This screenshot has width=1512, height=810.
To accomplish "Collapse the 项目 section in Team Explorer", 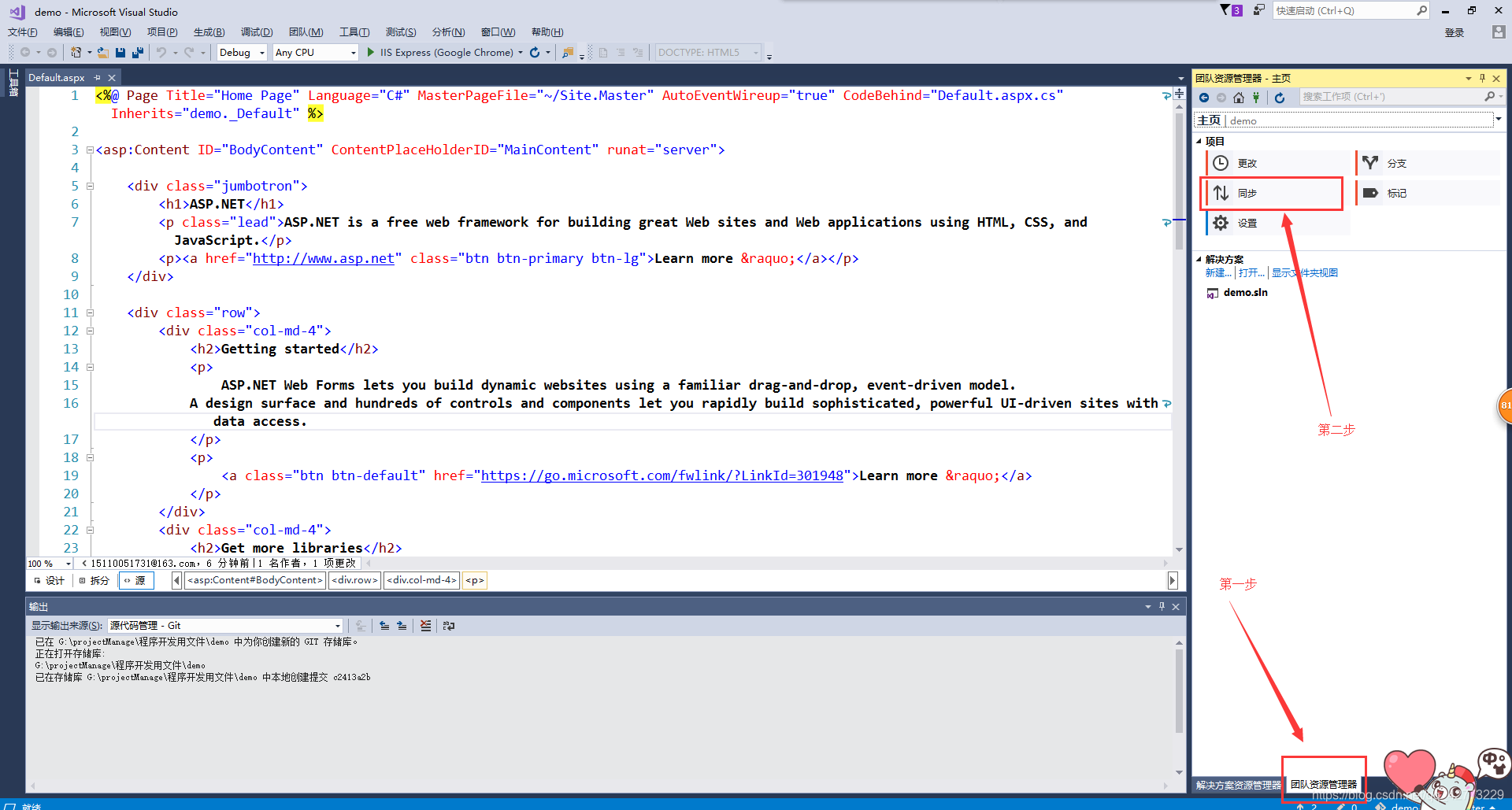I will coord(1199,142).
